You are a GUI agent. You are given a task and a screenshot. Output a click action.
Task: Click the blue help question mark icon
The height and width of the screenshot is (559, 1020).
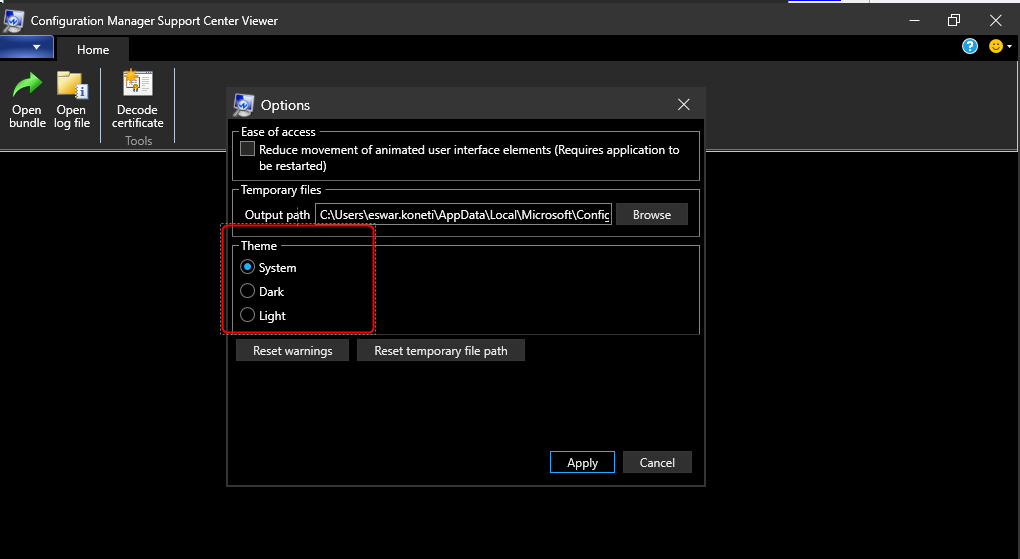click(x=969, y=47)
